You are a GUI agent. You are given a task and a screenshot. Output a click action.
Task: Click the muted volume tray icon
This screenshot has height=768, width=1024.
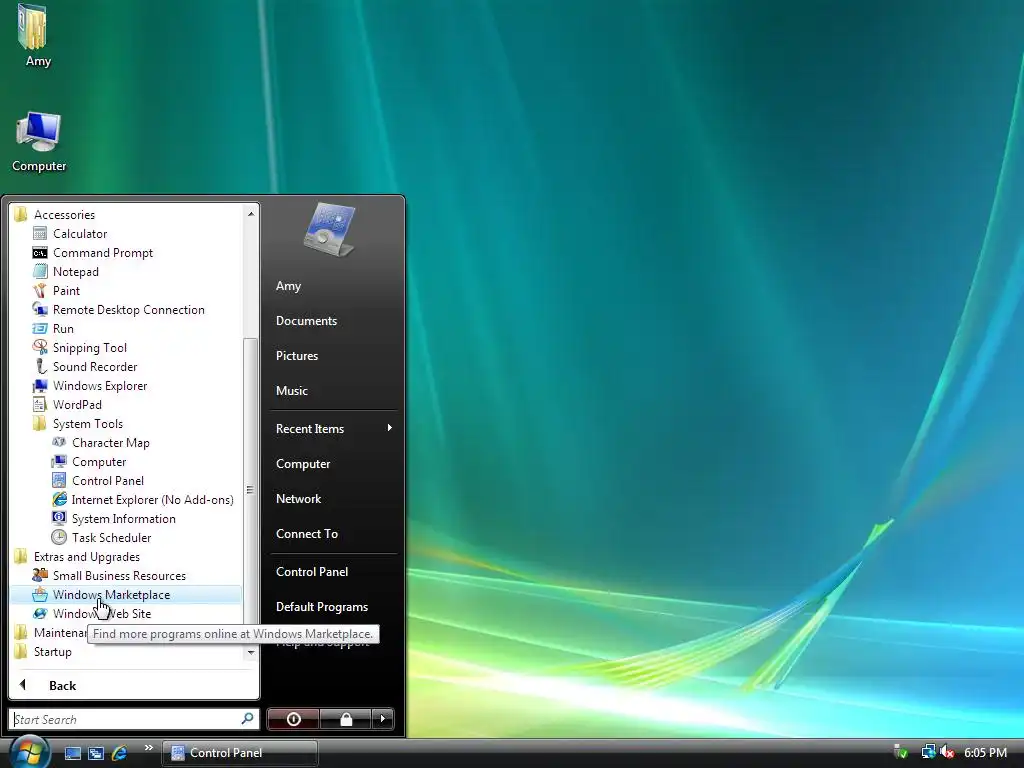point(948,752)
